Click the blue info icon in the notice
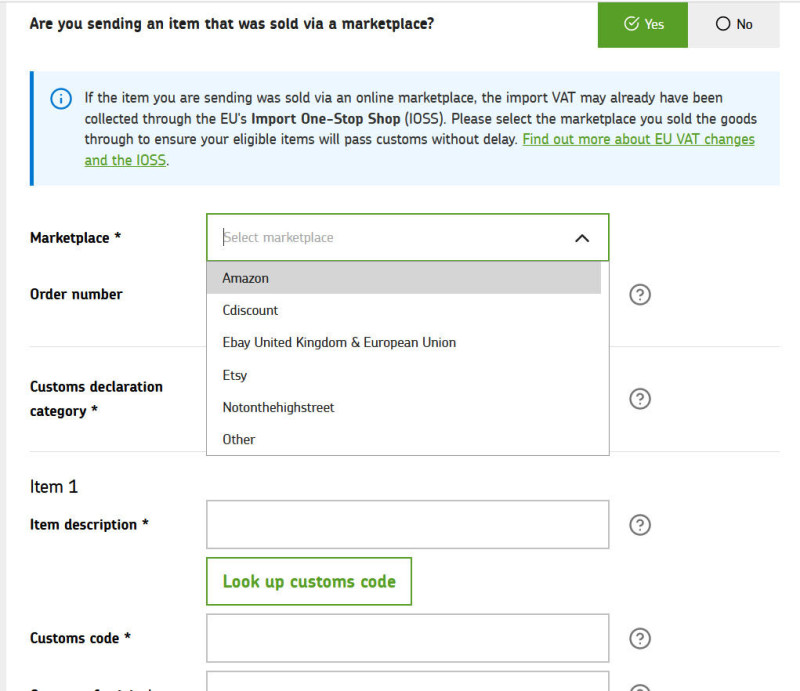800x691 pixels. point(61,98)
